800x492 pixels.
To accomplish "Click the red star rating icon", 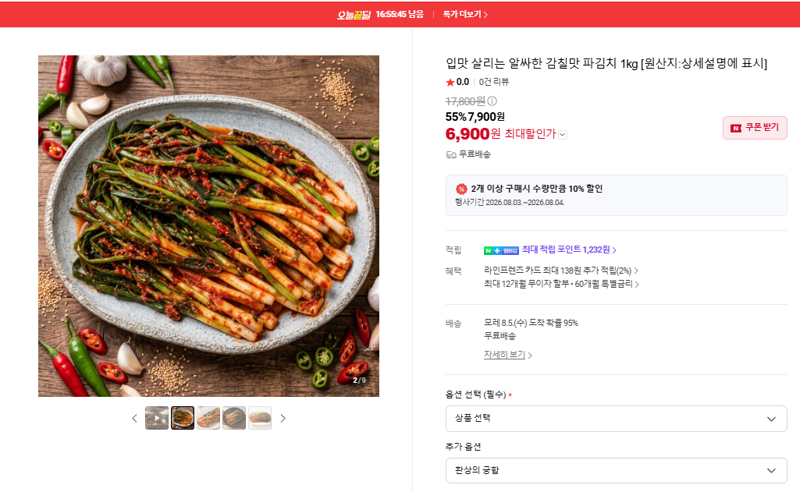I will point(450,82).
